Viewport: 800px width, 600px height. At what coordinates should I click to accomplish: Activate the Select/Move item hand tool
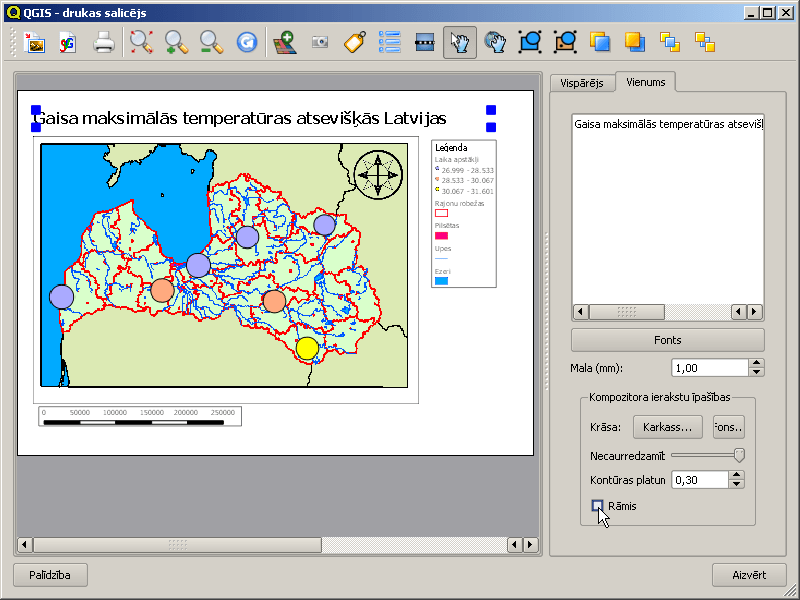pyautogui.click(x=460, y=42)
